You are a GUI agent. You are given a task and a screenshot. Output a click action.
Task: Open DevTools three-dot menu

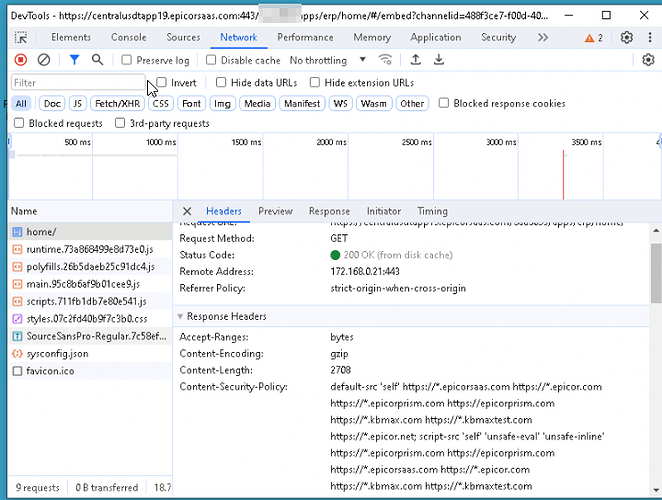pyautogui.click(x=650, y=38)
